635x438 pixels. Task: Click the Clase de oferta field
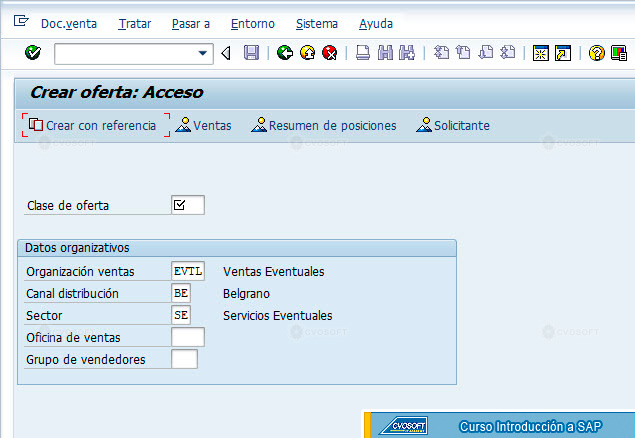[188, 205]
